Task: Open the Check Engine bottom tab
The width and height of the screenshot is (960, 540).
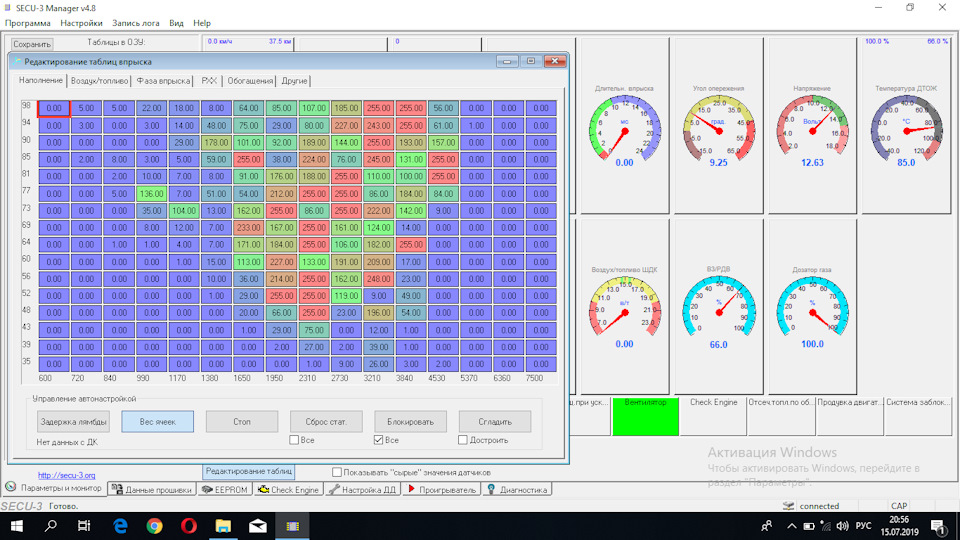Action: (288, 490)
